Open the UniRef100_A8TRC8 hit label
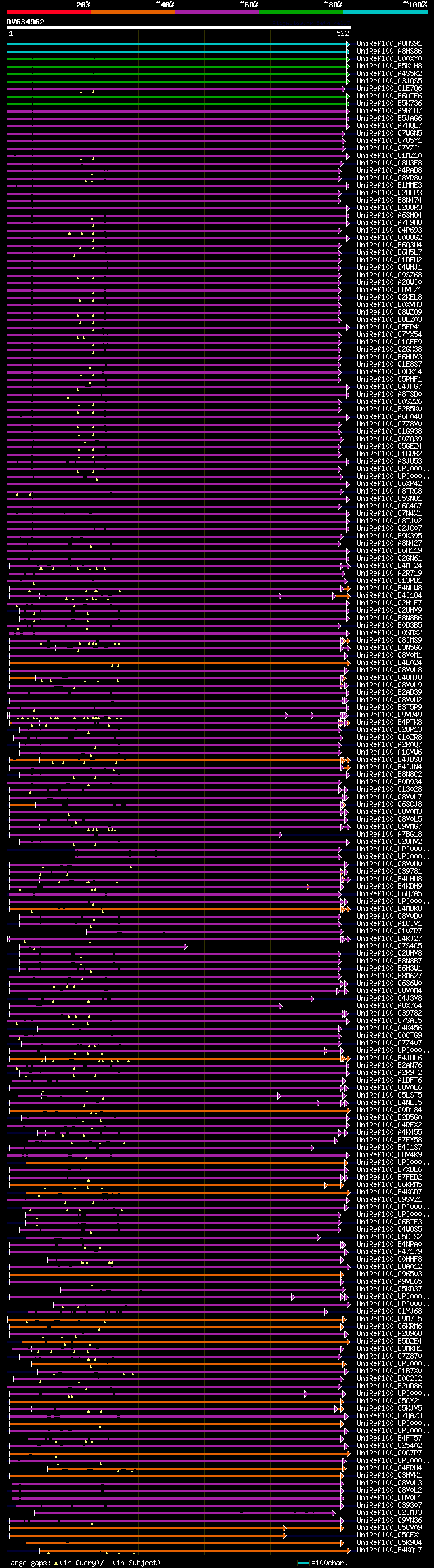Image resolution: width=434 pixels, height=1568 pixels. coord(389,491)
